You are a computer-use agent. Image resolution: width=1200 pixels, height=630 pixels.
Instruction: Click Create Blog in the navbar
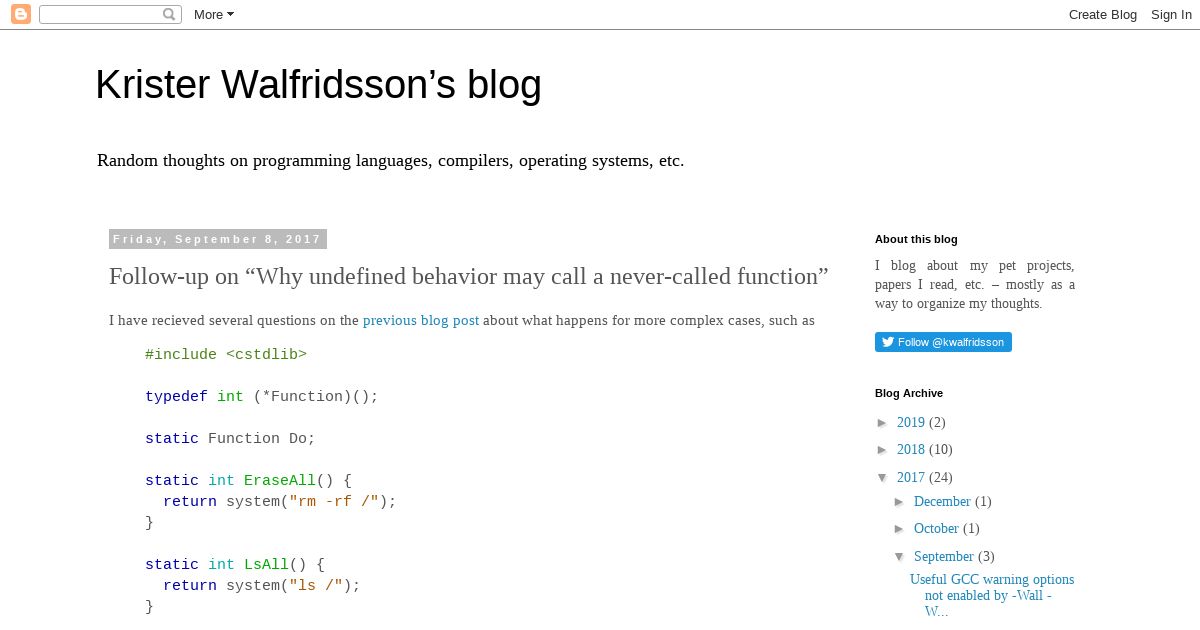pos(1103,14)
